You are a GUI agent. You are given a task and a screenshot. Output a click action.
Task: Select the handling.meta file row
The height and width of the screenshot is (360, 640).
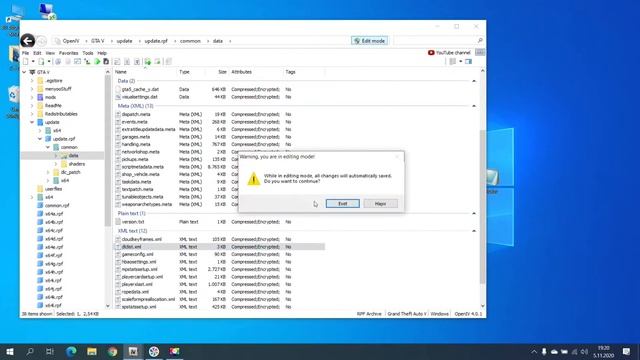(x=220, y=144)
